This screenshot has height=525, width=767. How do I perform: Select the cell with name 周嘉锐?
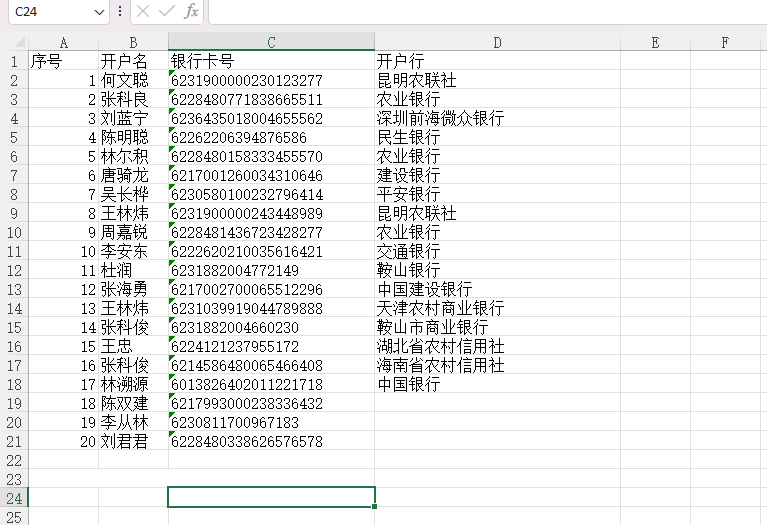134,232
